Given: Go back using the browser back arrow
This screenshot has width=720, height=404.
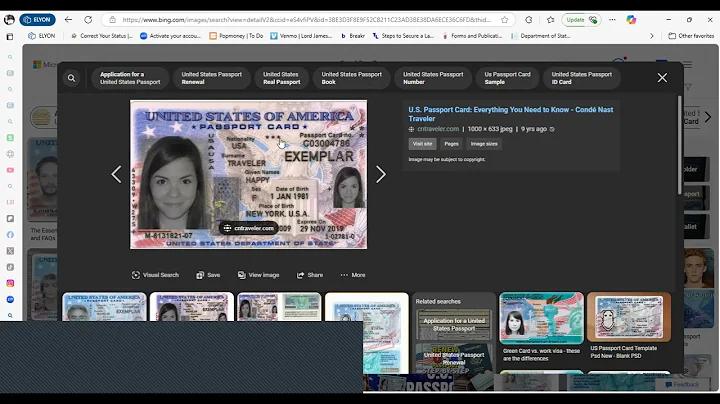Looking at the screenshot, I should 68,20.
